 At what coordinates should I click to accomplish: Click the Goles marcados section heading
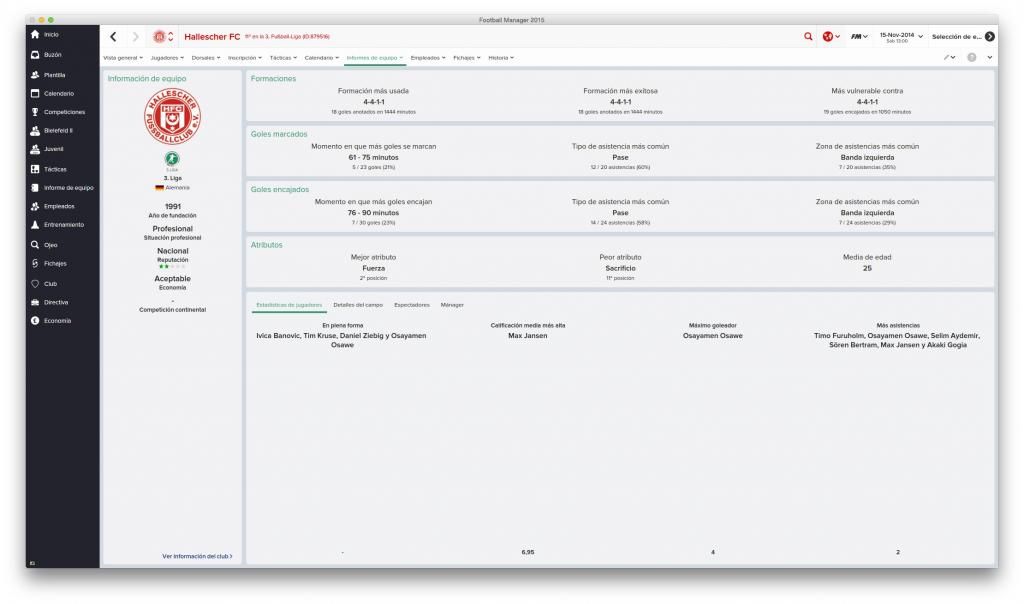[x=279, y=134]
